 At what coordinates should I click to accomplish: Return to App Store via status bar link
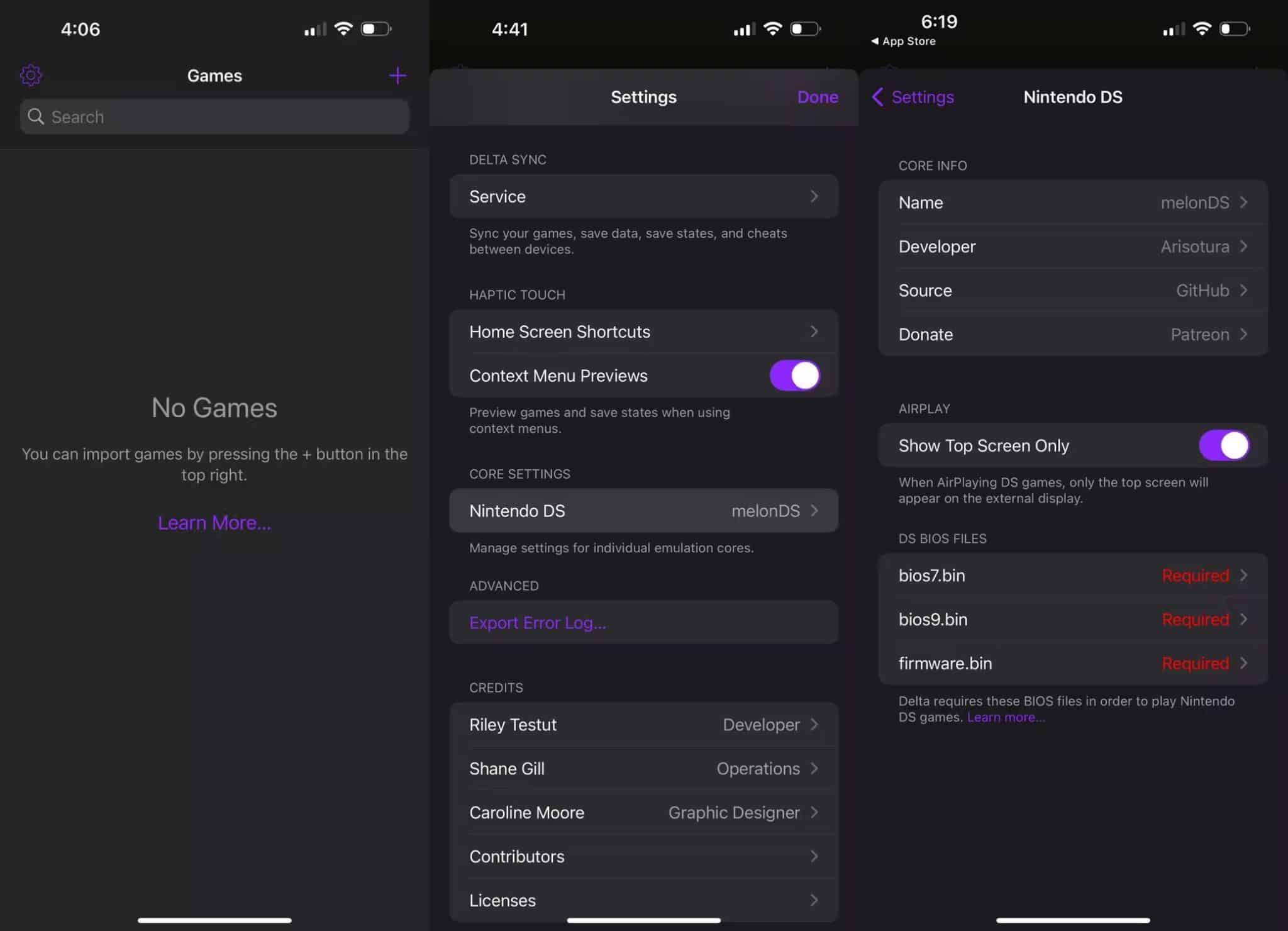pyautogui.click(x=903, y=41)
